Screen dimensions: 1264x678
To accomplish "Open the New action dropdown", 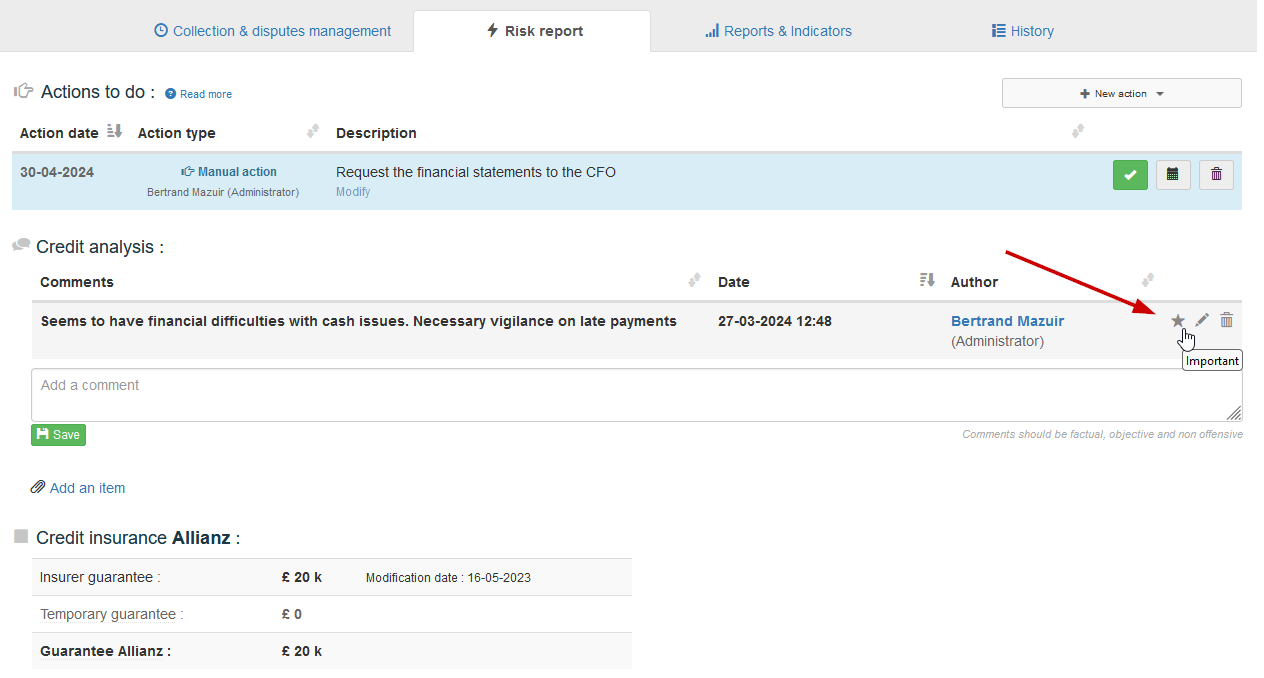I will click(x=1121, y=93).
